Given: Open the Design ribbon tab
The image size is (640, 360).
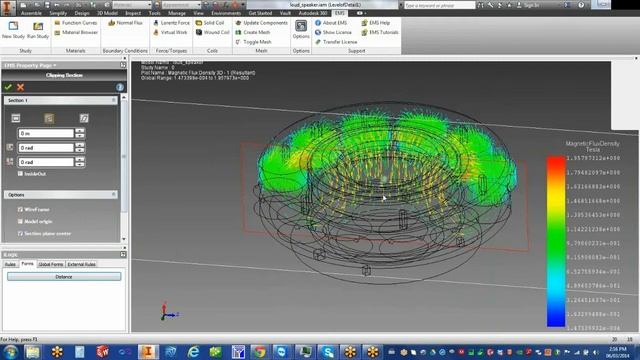Looking at the screenshot, I should [82, 13].
